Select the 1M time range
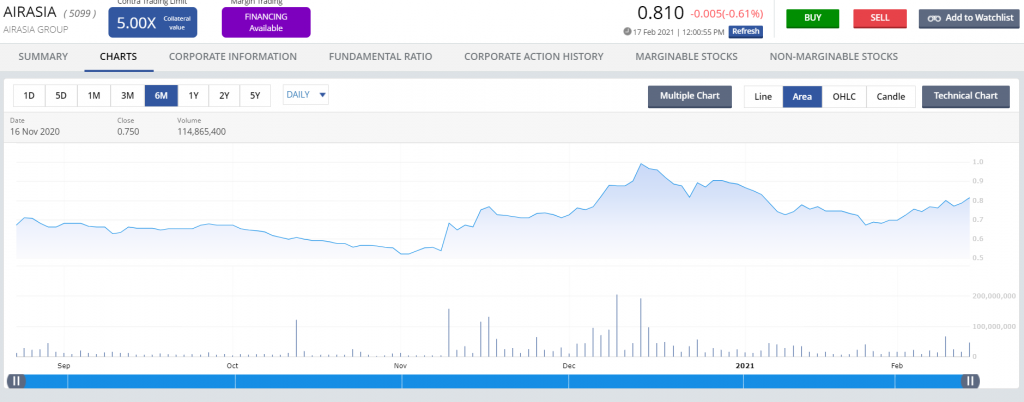The height and width of the screenshot is (402, 1024). (x=94, y=96)
